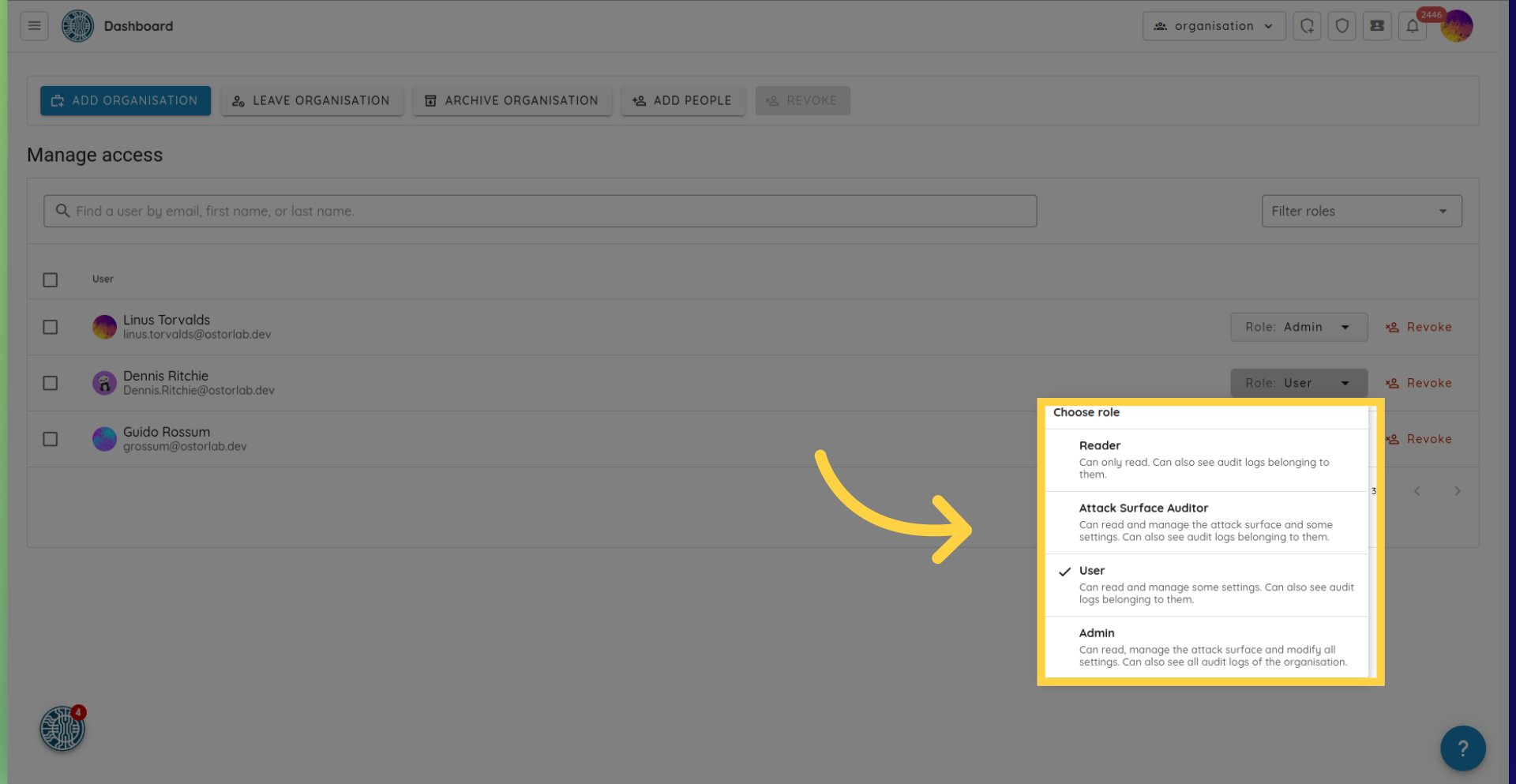This screenshot has height=784, width=1516.
Task: Select the Dennis Ritchie row checkbox
Action: click(51, 383)
